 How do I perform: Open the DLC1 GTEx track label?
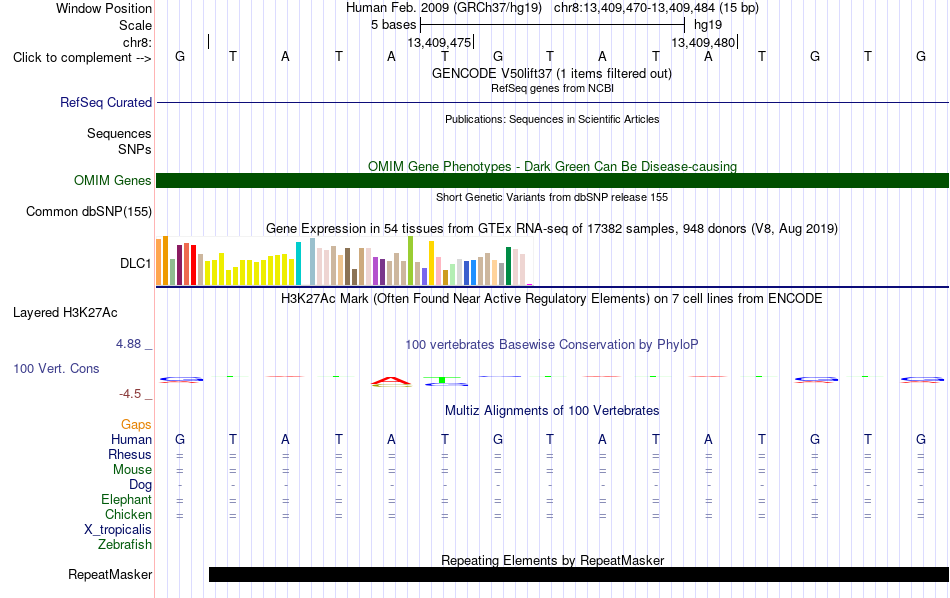tap(135, 264)
